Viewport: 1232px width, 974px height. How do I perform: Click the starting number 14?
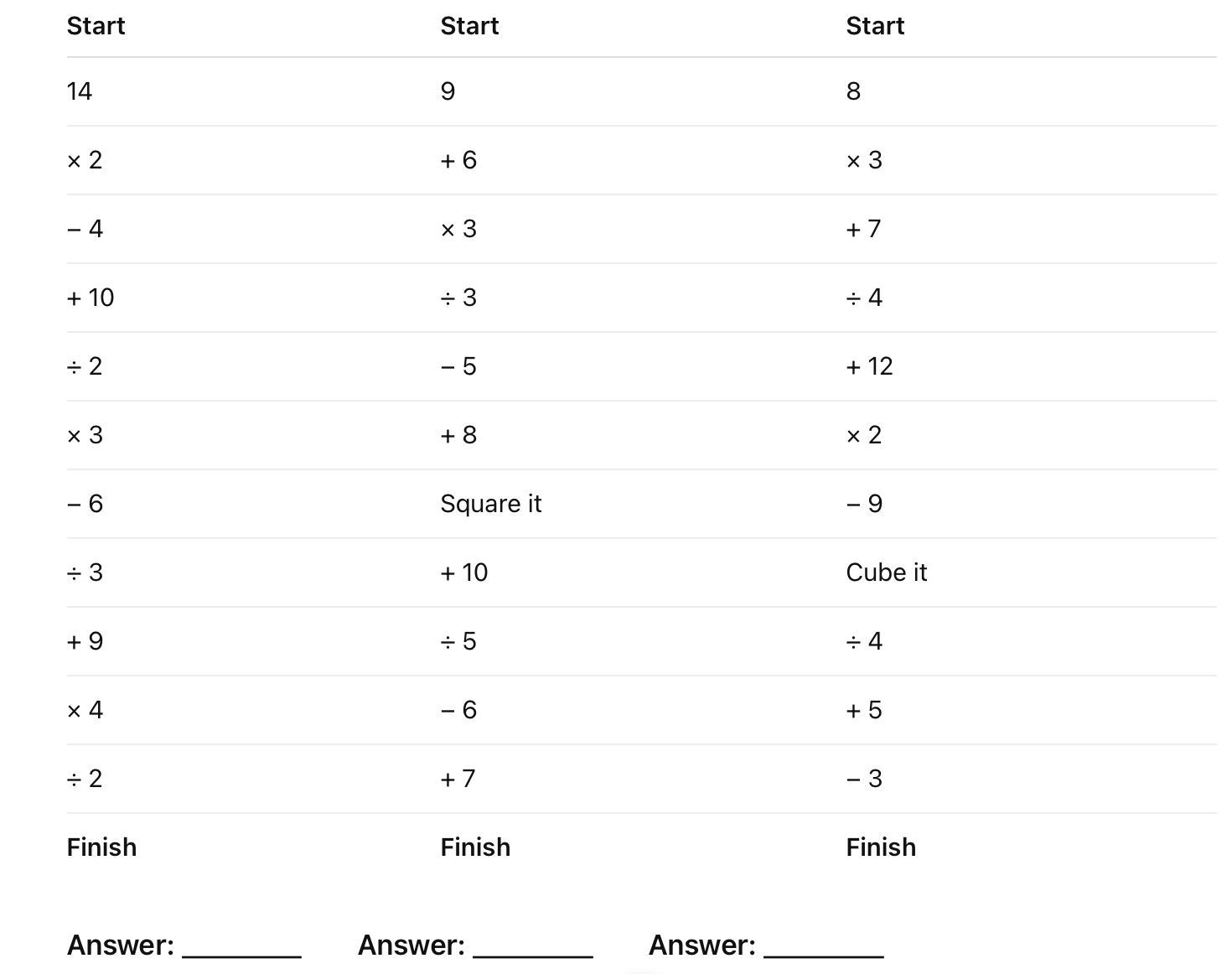coord(80,91)
